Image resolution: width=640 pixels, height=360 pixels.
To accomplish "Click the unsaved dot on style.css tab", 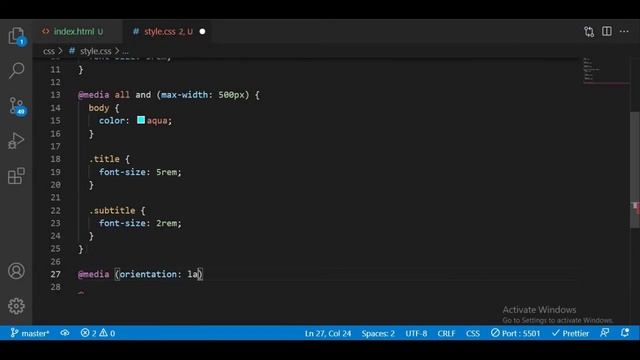I will 202,31.
